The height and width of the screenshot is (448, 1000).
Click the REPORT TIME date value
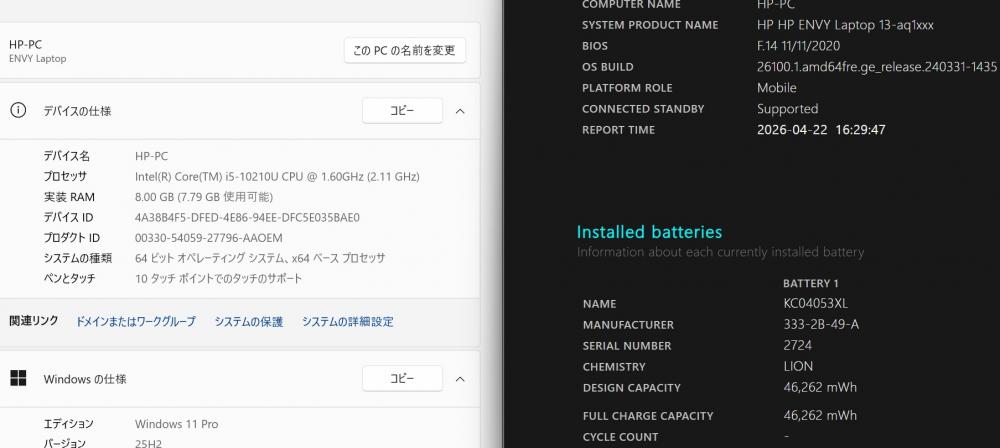pos(821,130)
